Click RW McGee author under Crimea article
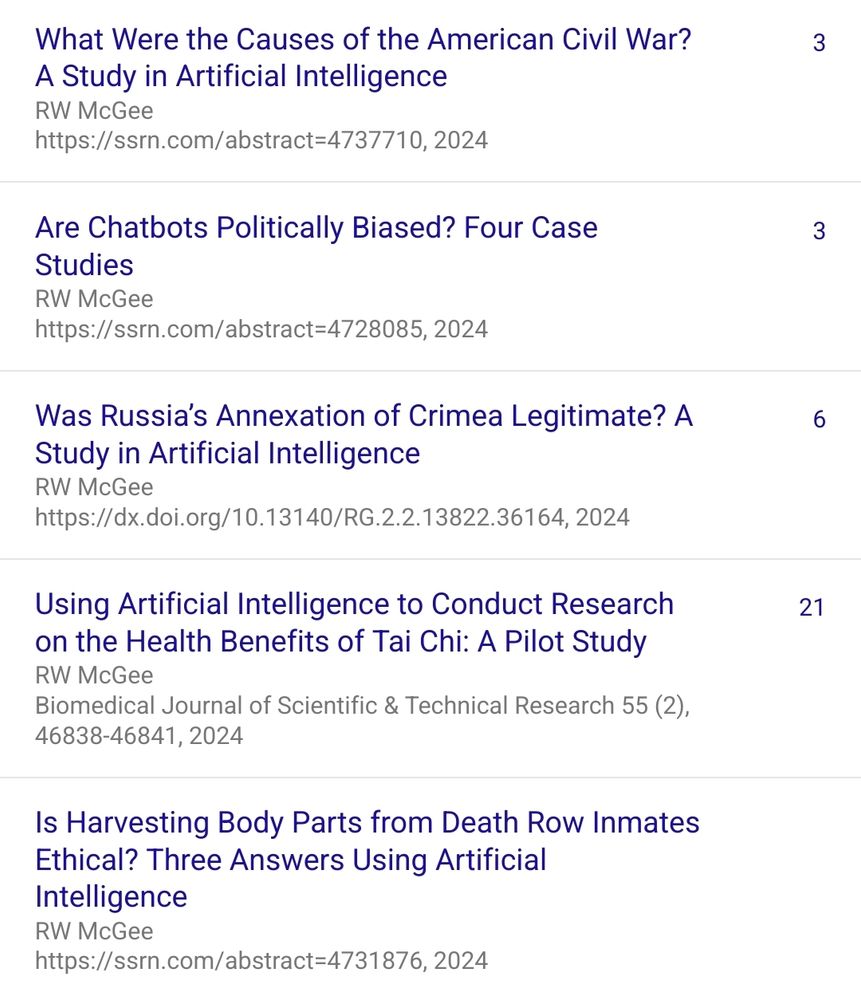 pos(94,487)
